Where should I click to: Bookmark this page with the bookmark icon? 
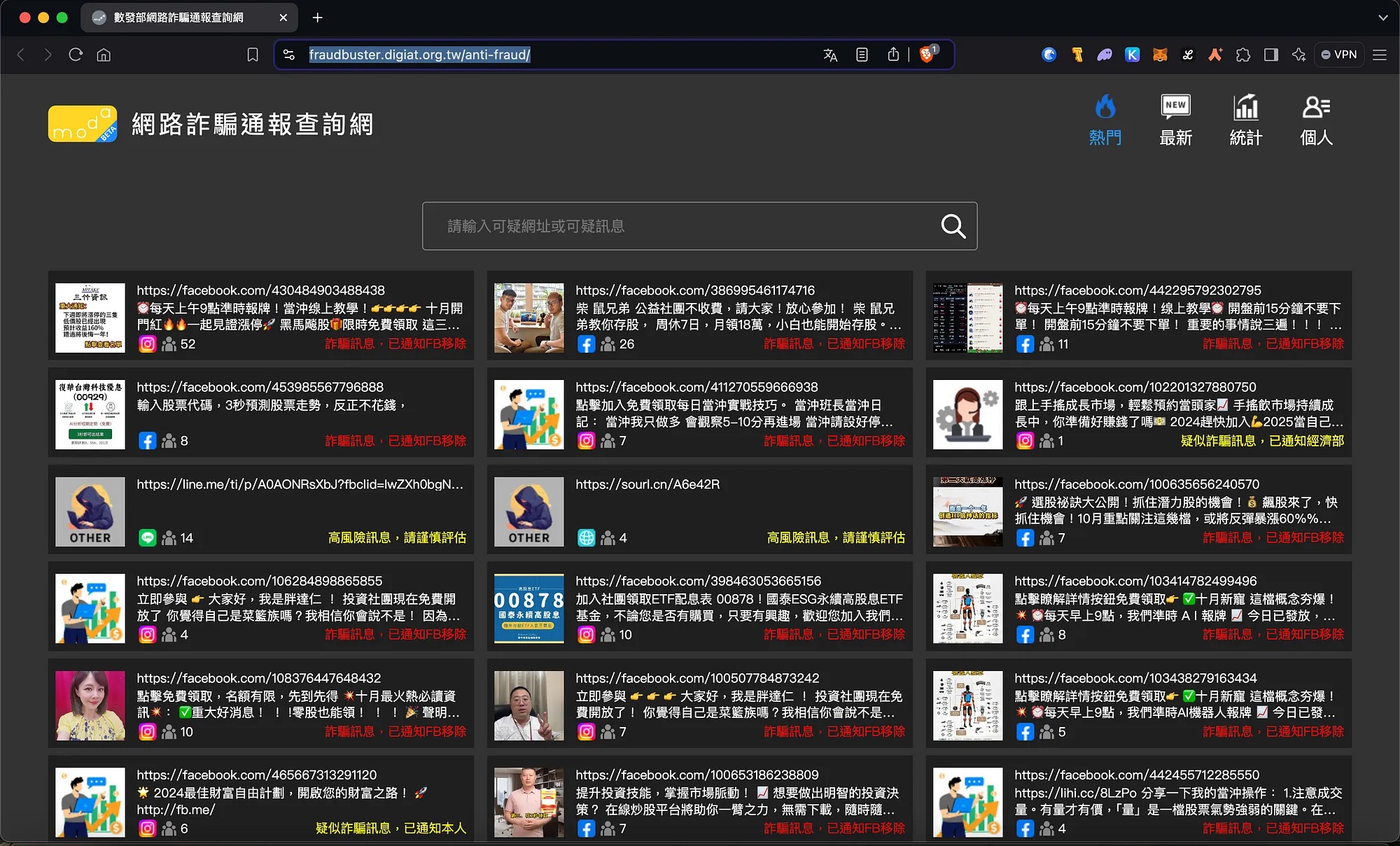click(253, 55)
